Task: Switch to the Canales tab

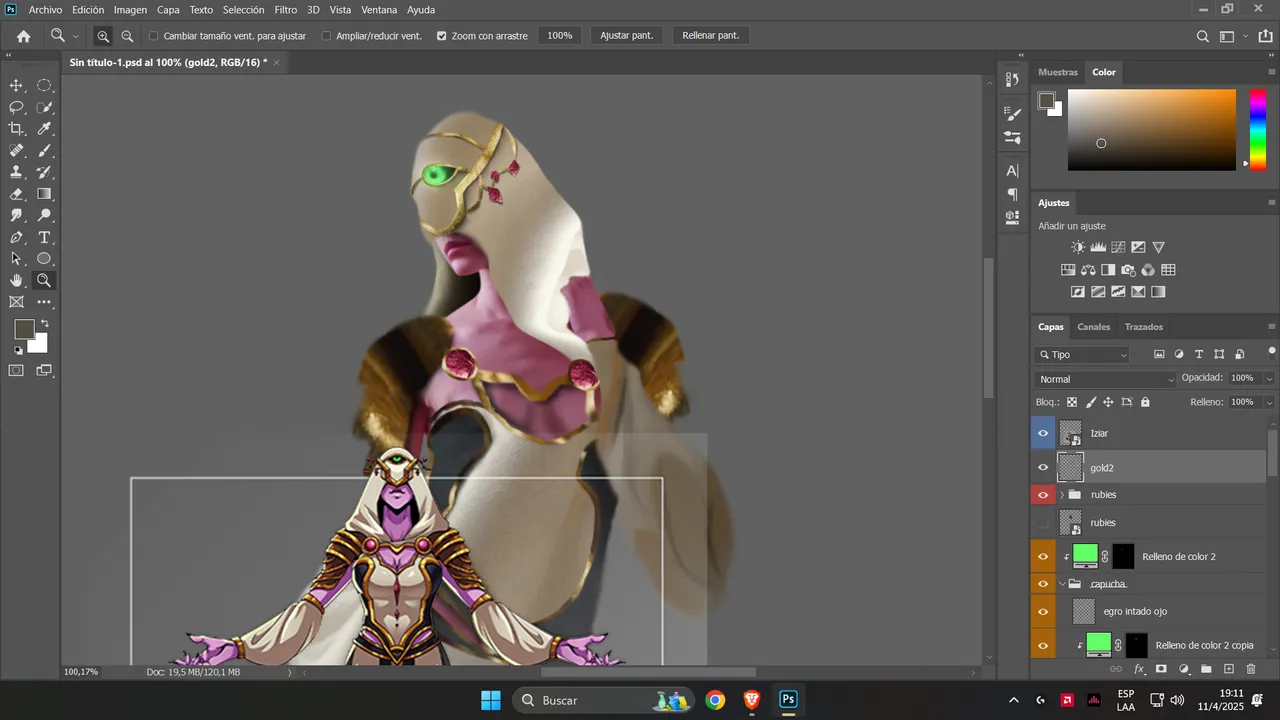Action: pyautogui.click(x=1093, y=327)
